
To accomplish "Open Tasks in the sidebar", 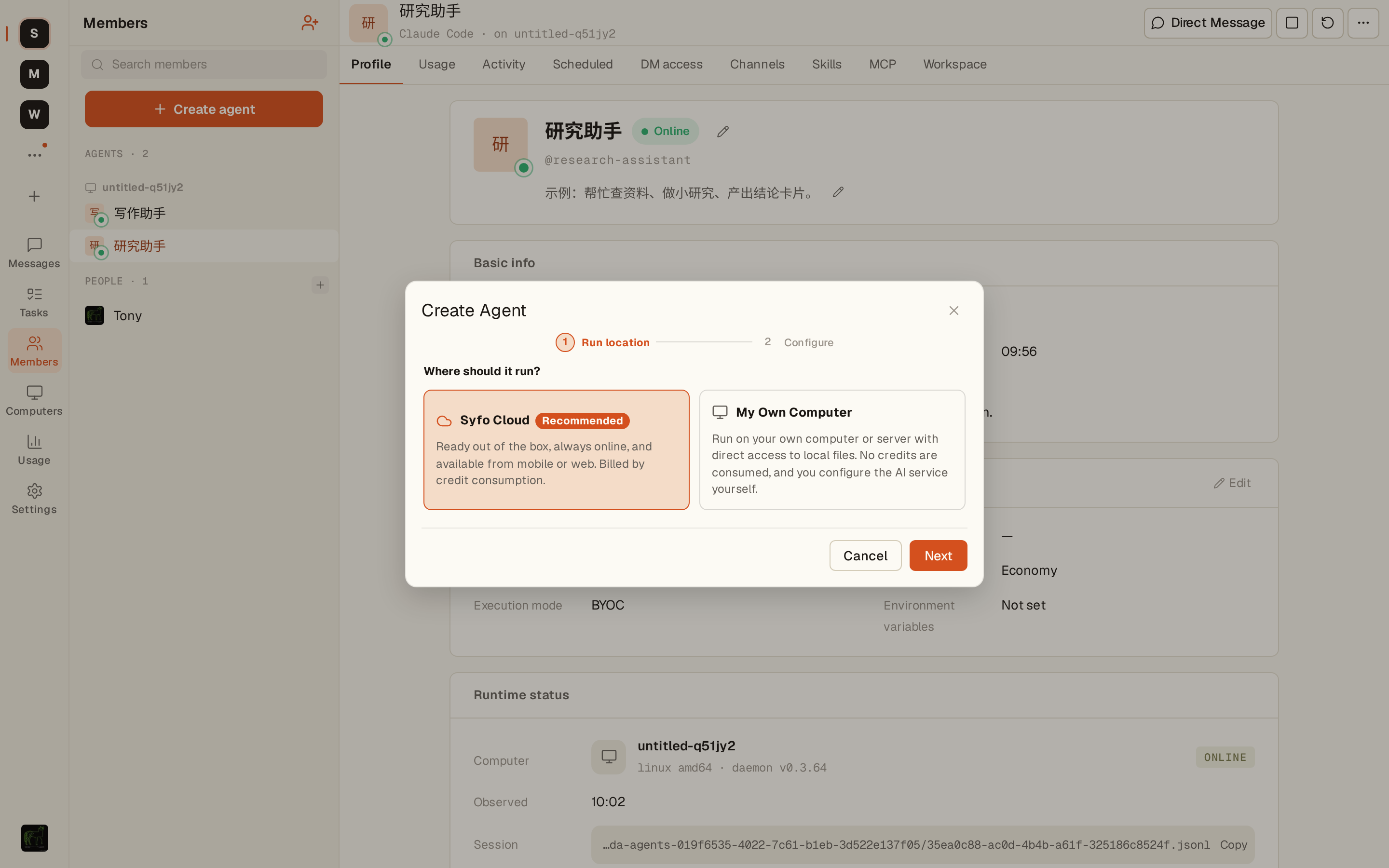I will click(x=34, y=302).
